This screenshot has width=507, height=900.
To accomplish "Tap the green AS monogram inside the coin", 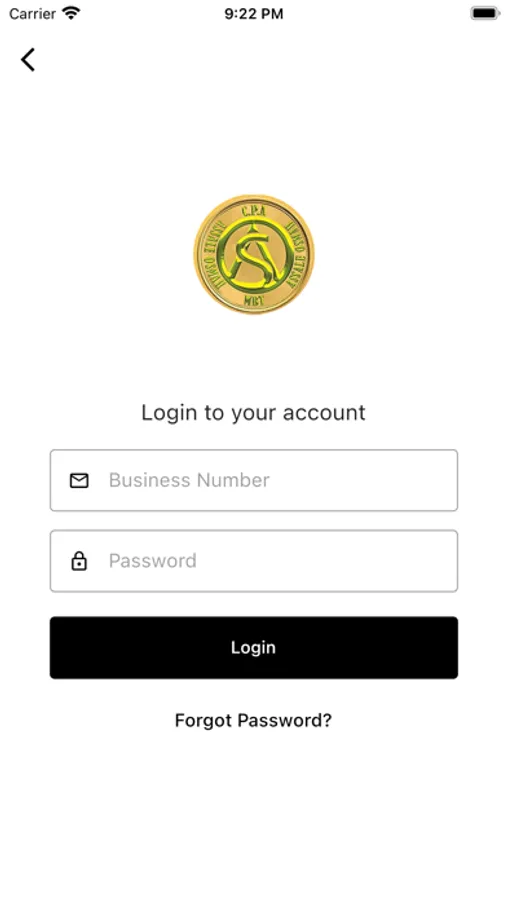I will click(x=254, y=256).
